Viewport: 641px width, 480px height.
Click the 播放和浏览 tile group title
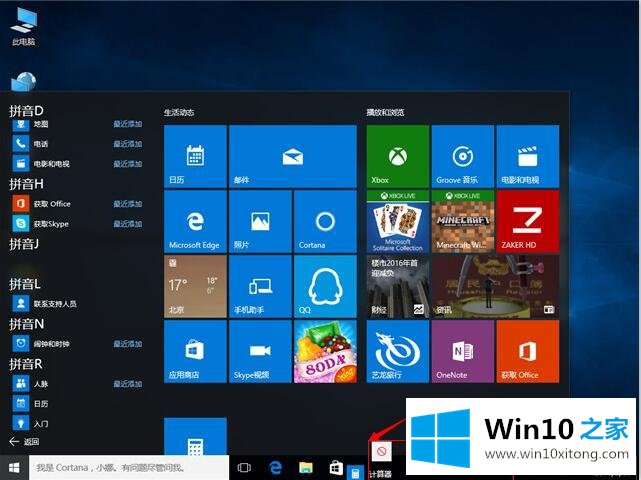[385, 112]
